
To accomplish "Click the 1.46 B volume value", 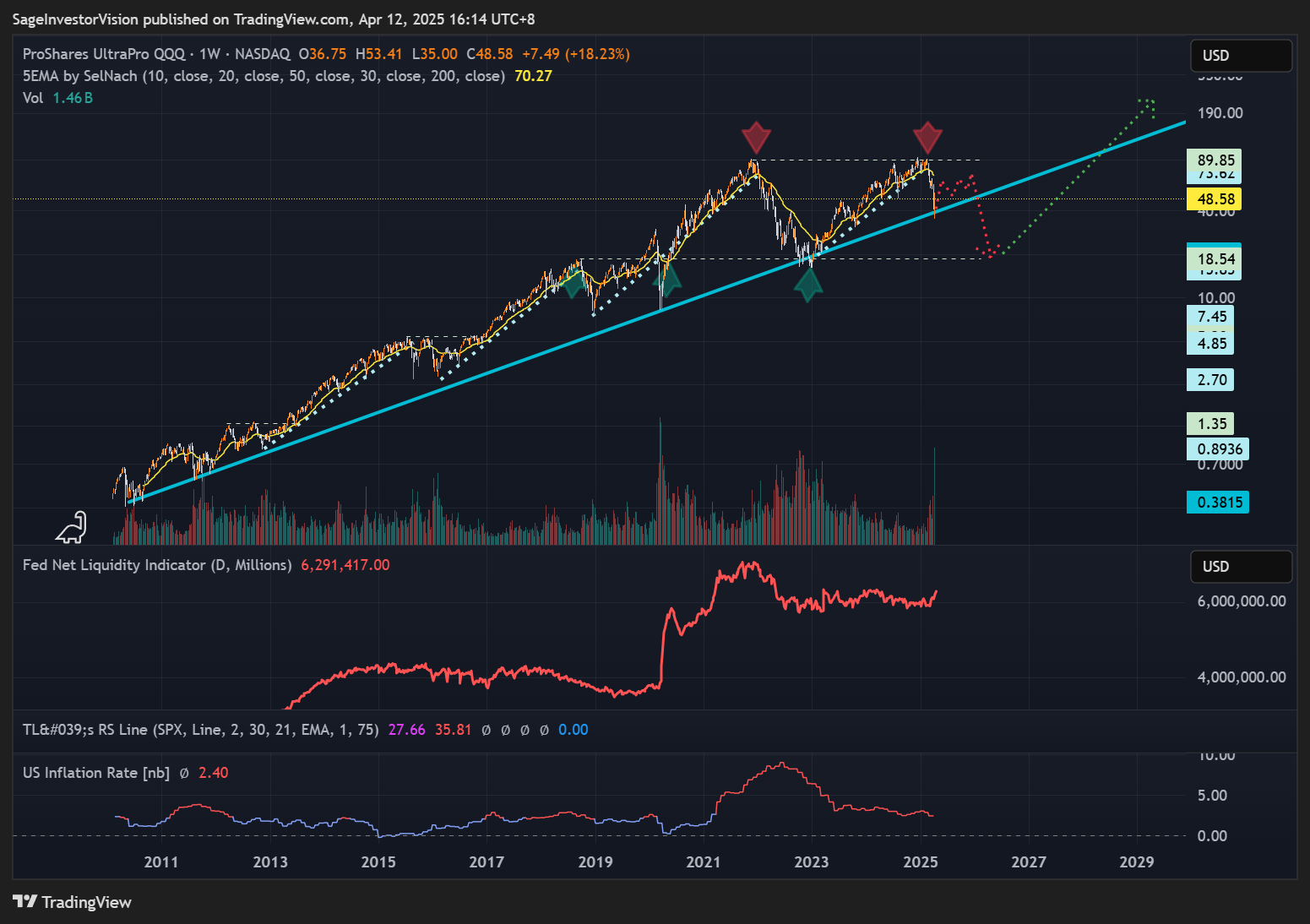I will 73,98.
